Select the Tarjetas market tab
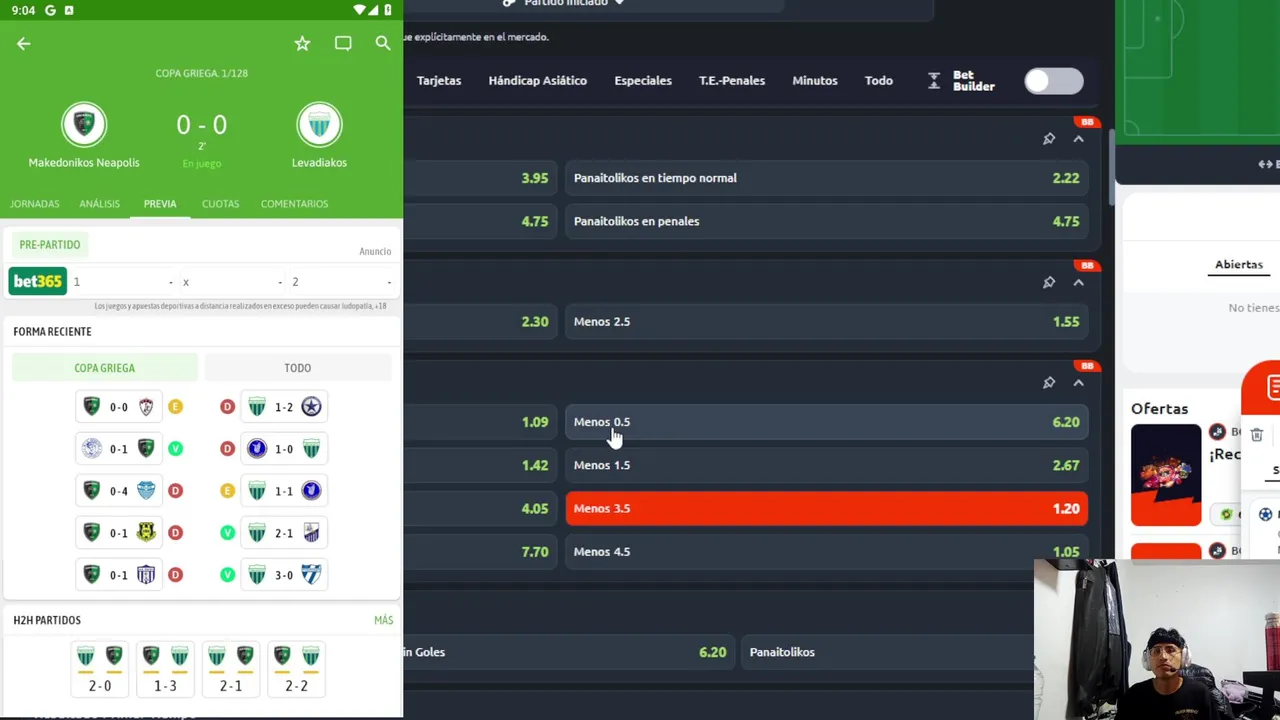This screenshot has height=720, width=1280. pyautogui.click(x=439, y=81)
